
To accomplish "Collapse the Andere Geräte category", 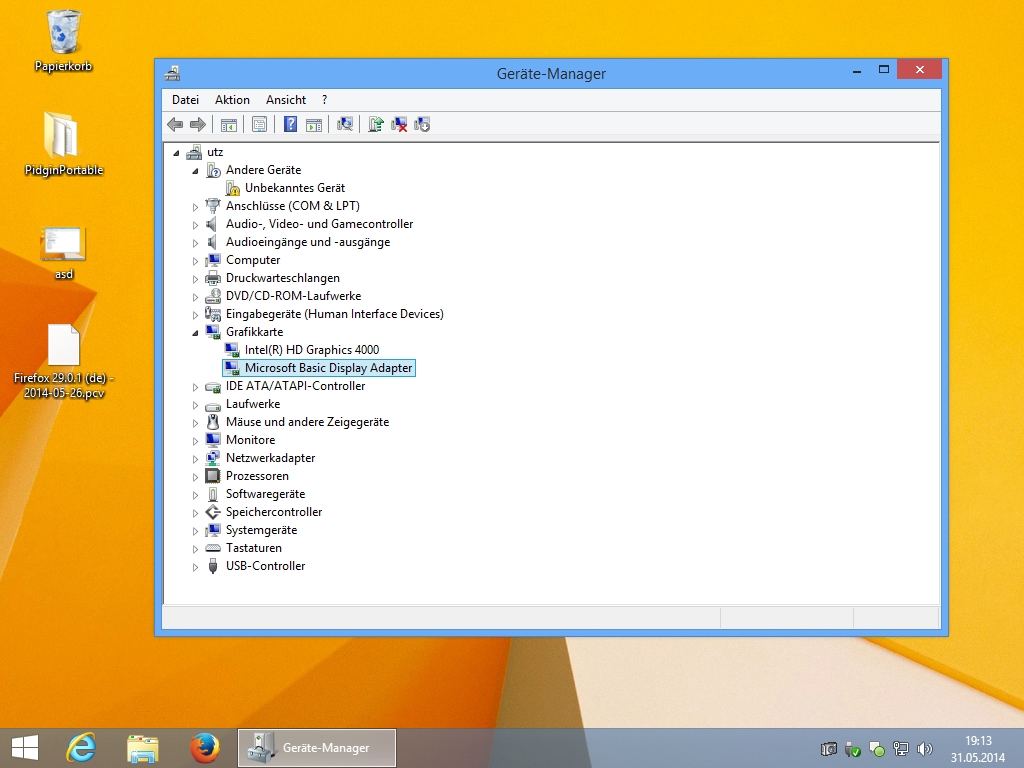I will pyautogui.click(x=195, y=171).
